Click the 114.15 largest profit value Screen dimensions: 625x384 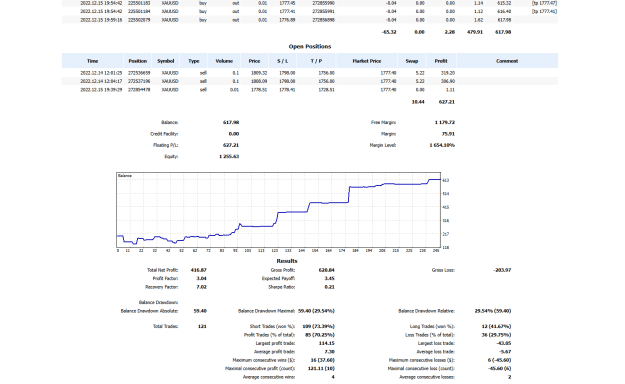pyautogui.click(x=326, y=343)
